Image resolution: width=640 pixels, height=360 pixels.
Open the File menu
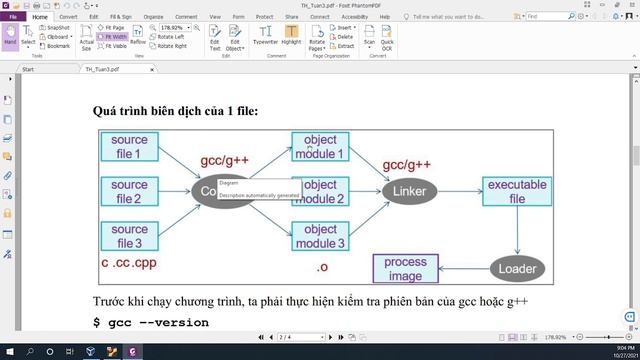[13, 17]
